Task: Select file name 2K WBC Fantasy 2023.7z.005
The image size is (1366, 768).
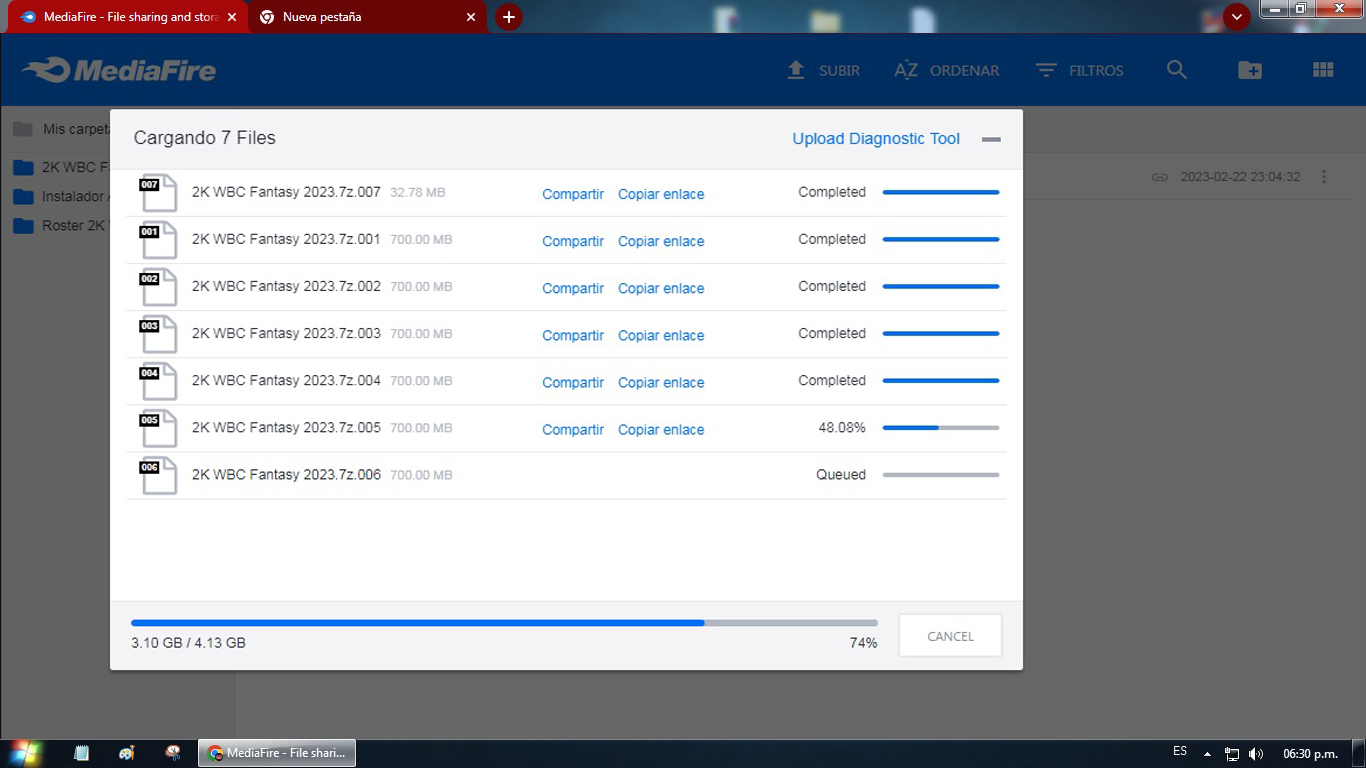Action: (286, 427)
